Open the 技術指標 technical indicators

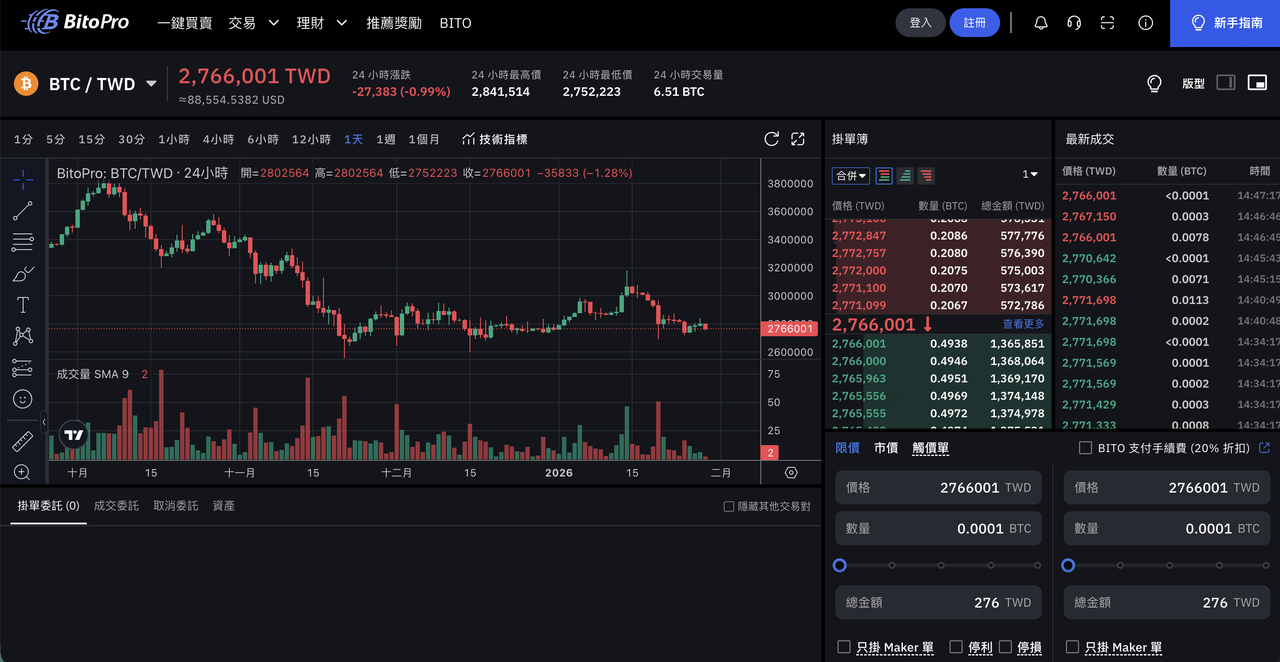click(x=494, y=139)
